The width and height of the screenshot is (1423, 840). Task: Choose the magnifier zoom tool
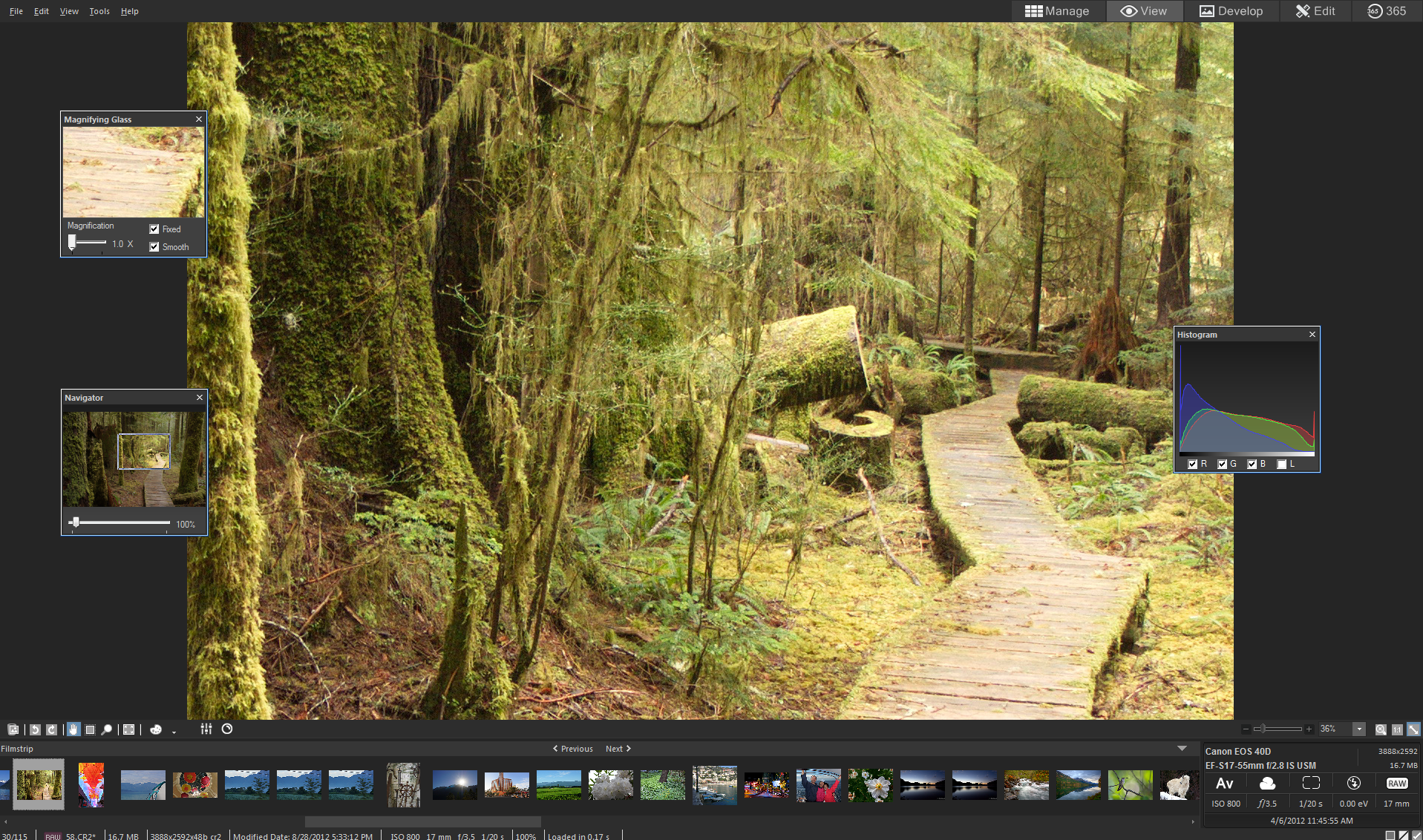click(x=107, y=729)
